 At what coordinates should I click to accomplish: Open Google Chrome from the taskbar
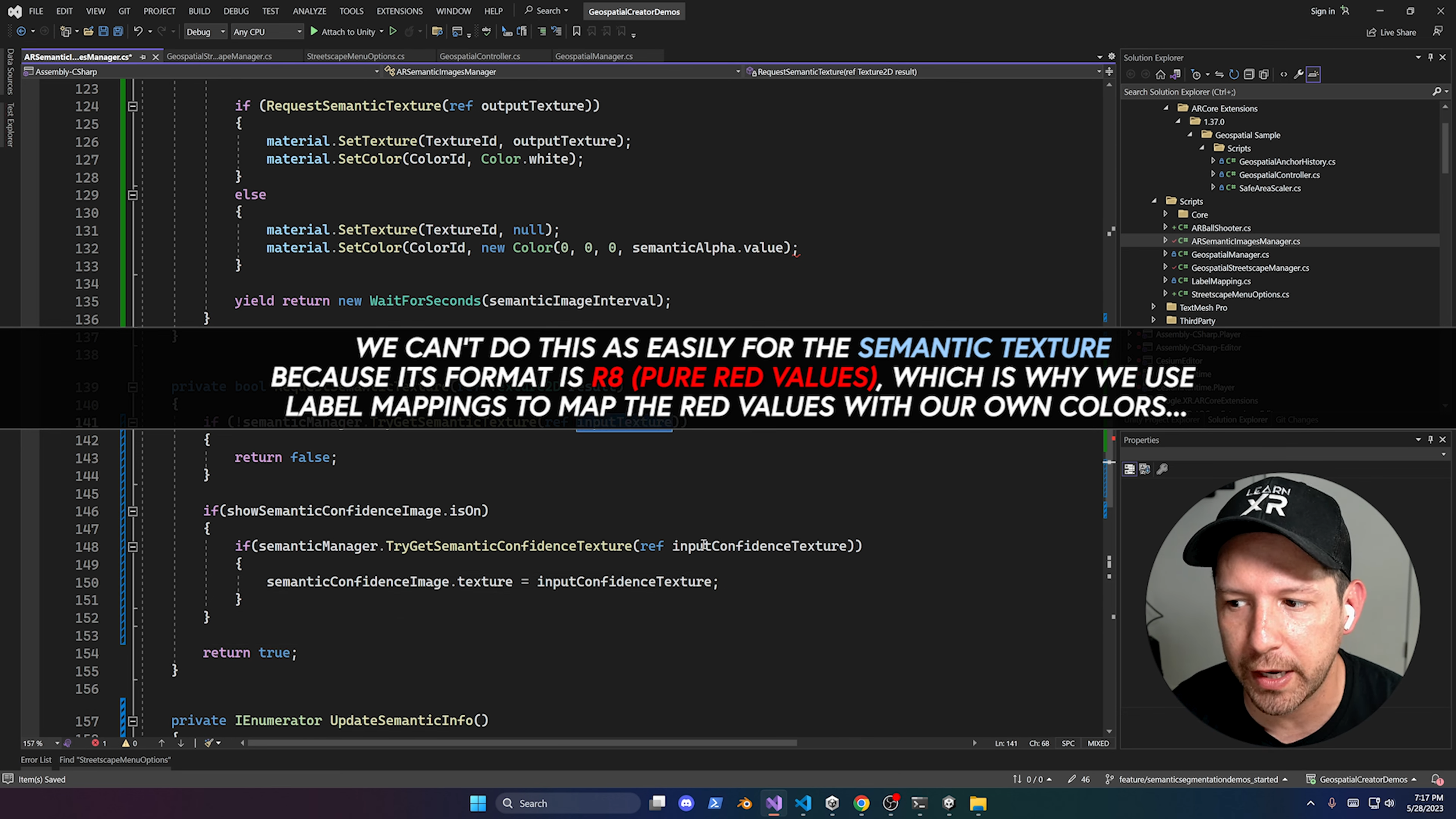(x=861, y=803)
